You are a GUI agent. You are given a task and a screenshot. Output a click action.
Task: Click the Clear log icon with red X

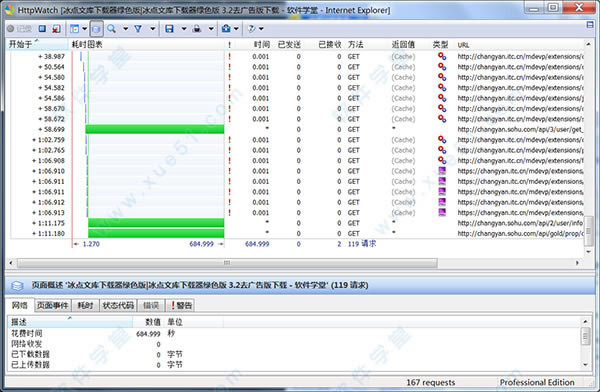pyautogui.click(x=56, y=29)
